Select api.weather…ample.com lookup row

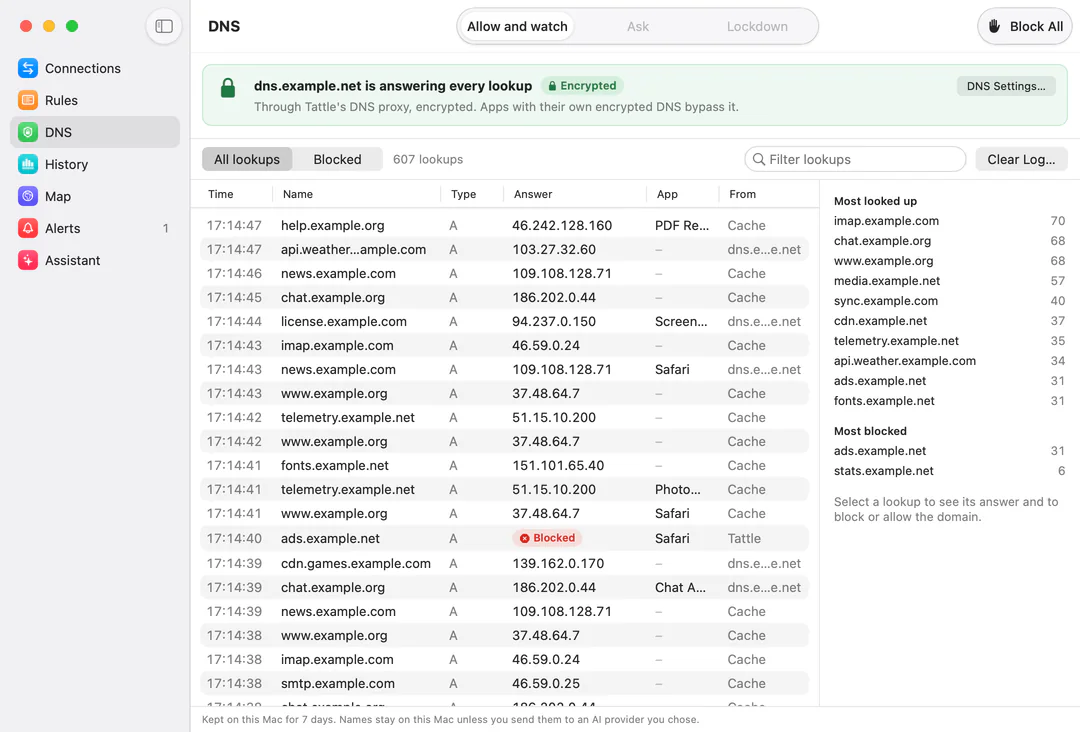point(504,249)
